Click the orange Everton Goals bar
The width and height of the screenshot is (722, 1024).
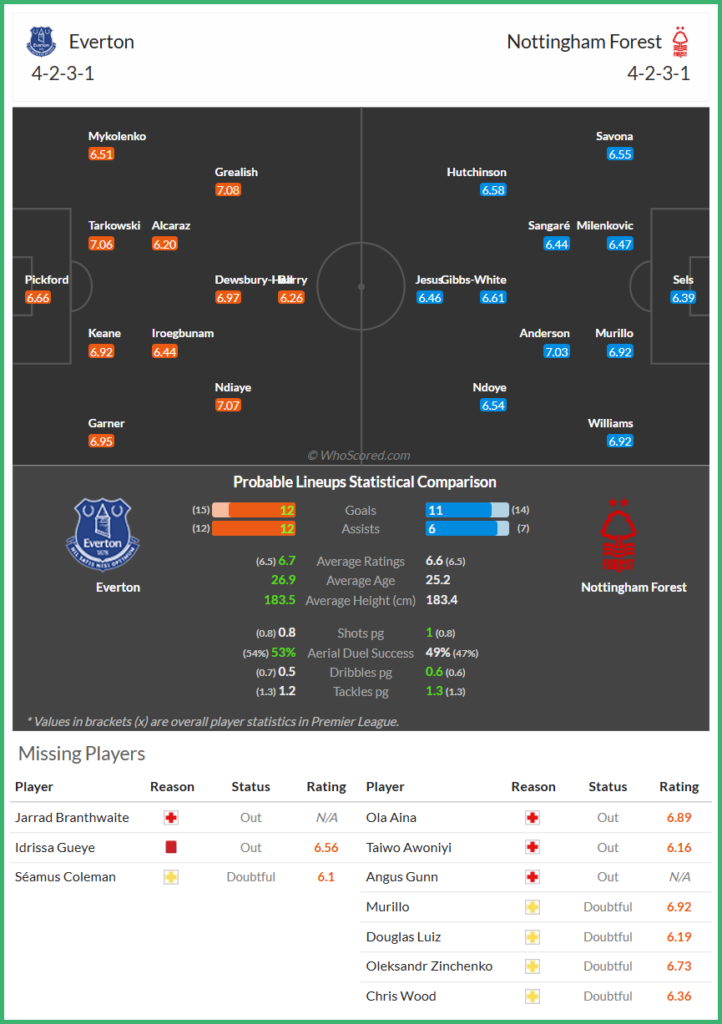tap(254, 509)
